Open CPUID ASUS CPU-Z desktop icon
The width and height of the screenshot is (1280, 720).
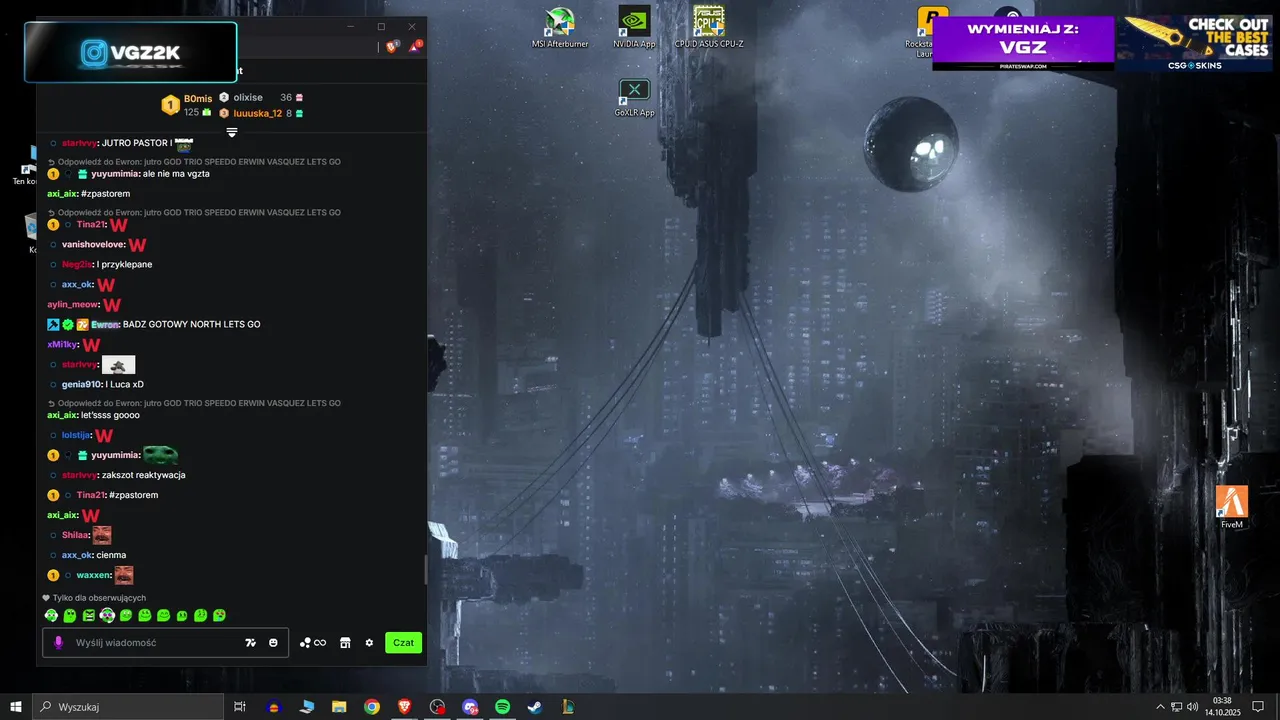(x=709, y=27)
